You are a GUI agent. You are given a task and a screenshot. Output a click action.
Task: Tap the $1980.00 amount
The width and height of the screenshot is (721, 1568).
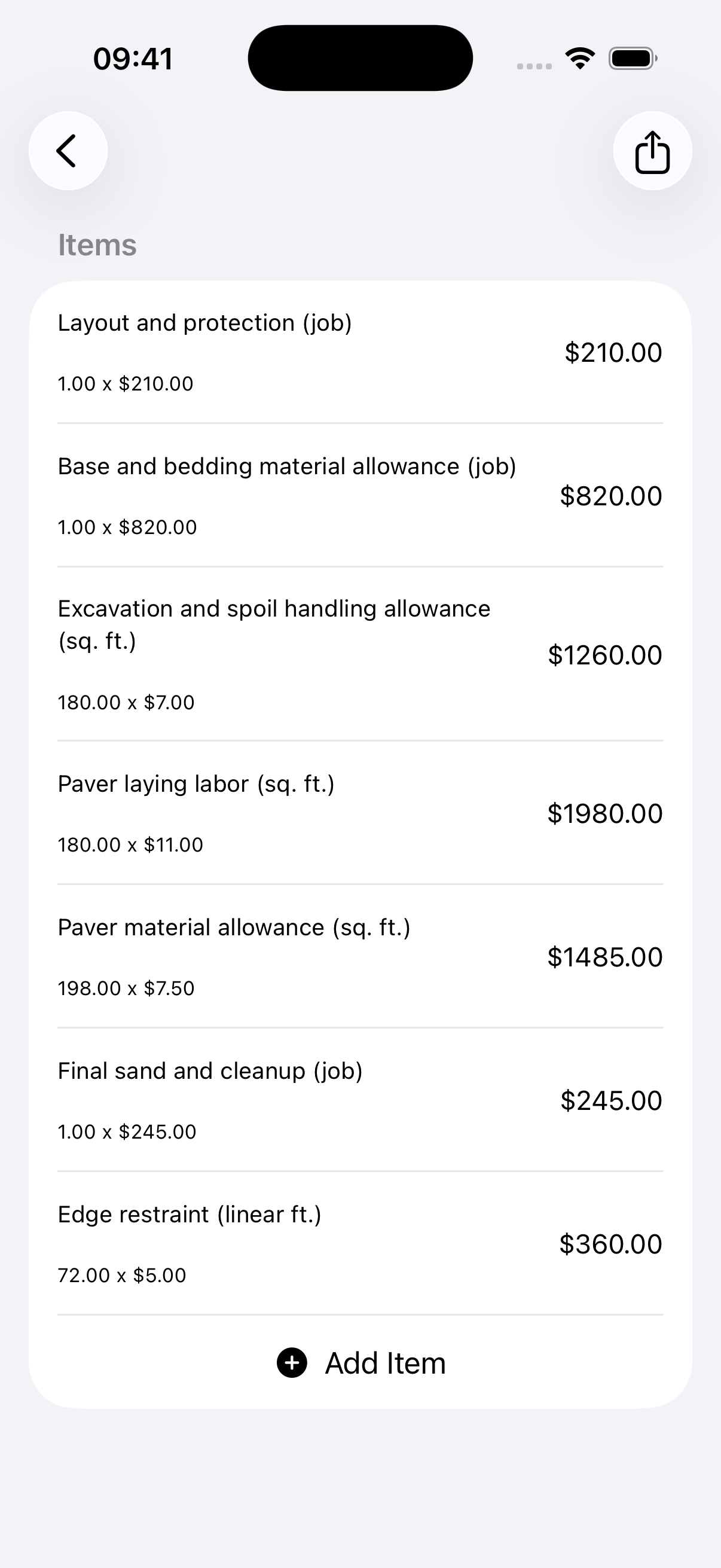[605, 814]
